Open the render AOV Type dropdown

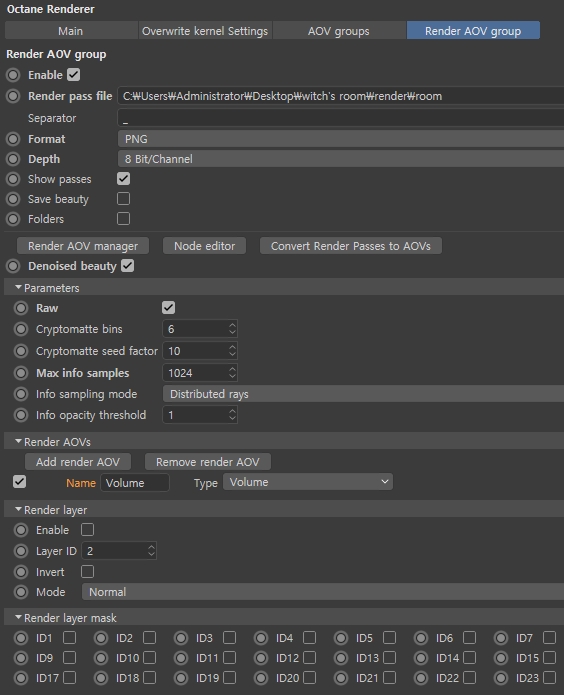point(308,482)
